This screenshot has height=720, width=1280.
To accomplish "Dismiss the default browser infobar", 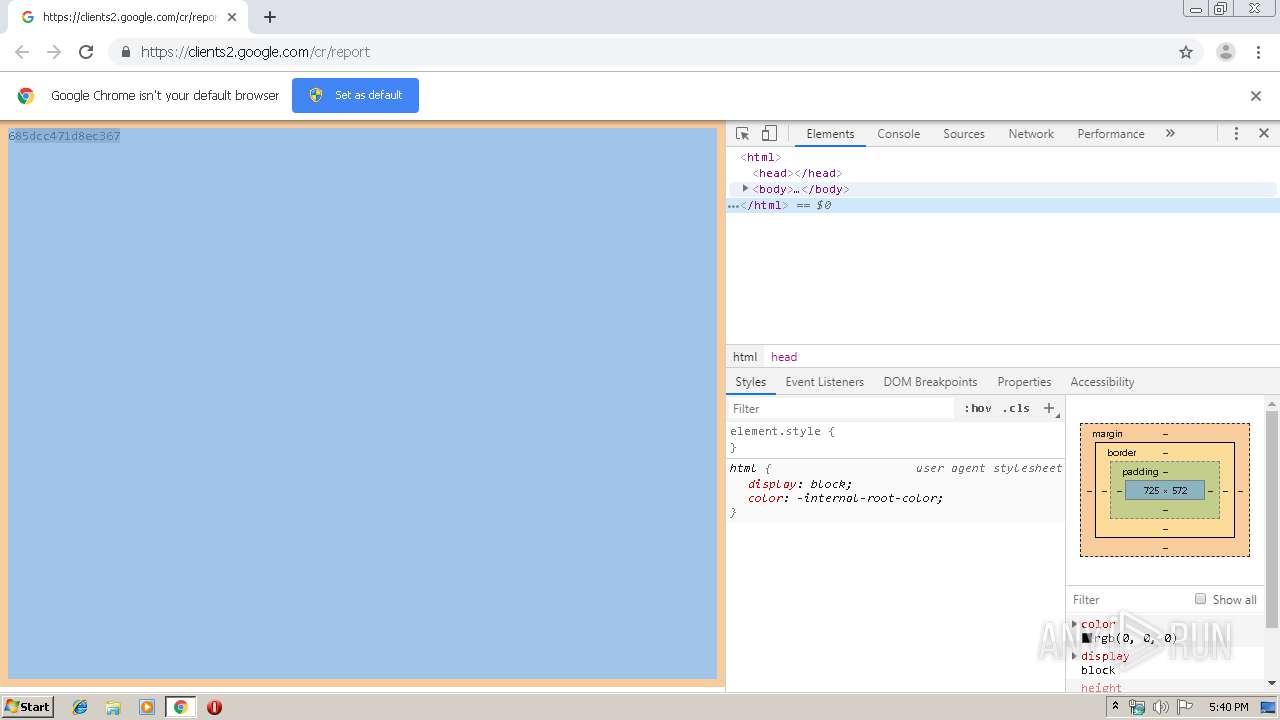I will (1256, 96).
